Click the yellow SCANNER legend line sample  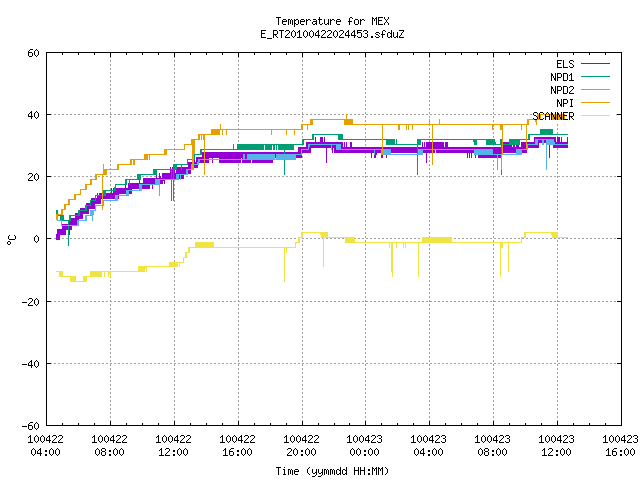coord(595,116)
